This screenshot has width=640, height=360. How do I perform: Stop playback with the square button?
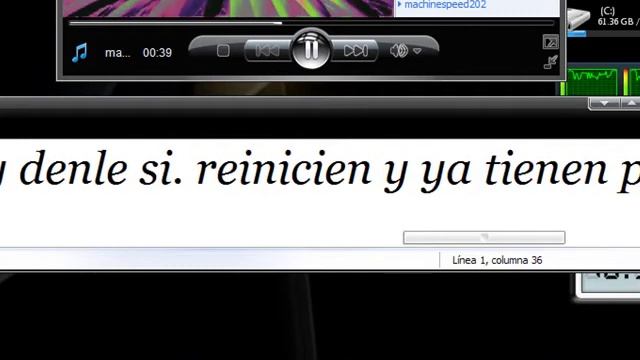point(223,51)
